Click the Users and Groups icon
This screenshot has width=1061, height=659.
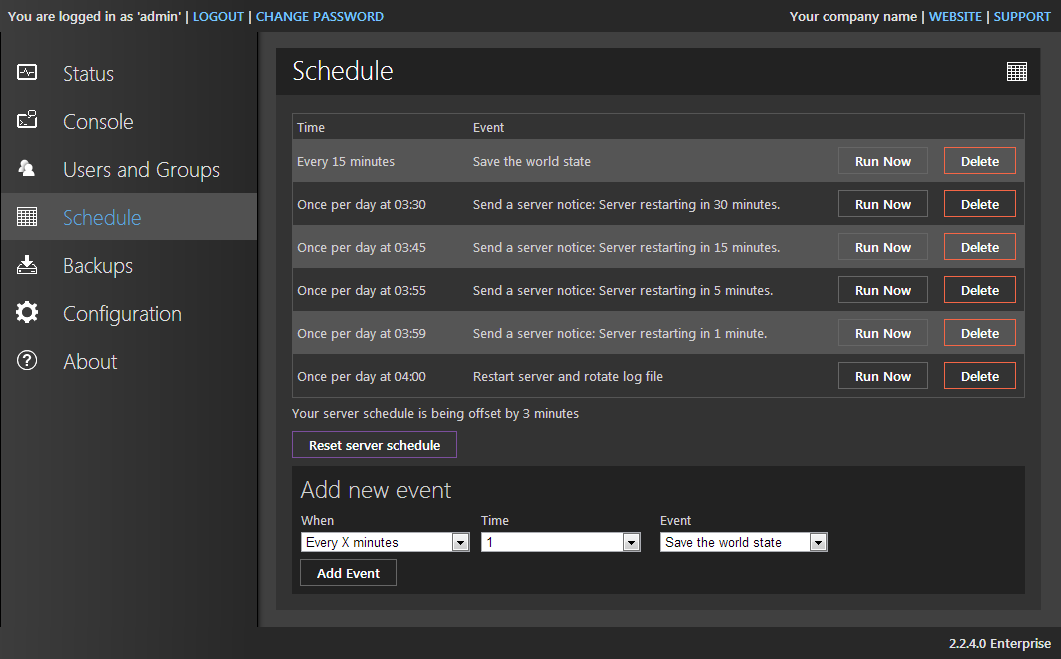coord(27,169)
